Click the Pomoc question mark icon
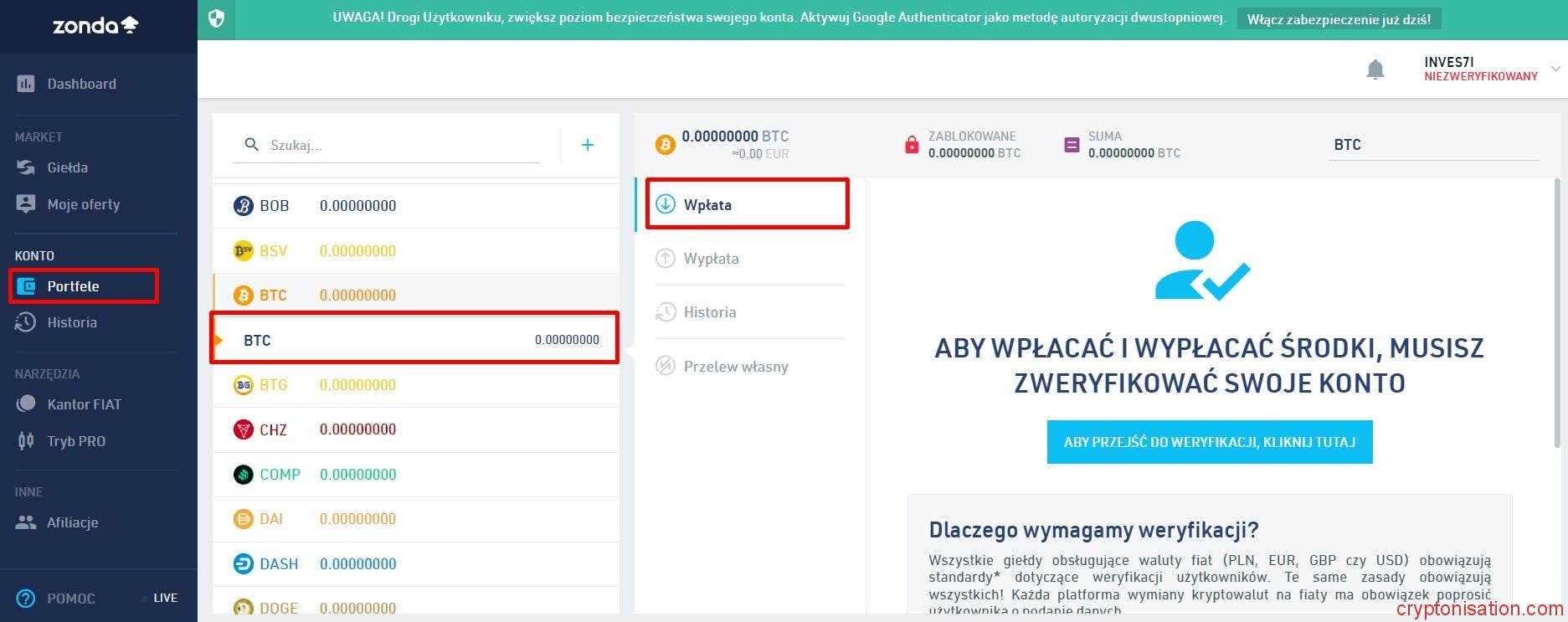Image resolution: width=1568 pixels, height=622 pixels. coord(26,598)
